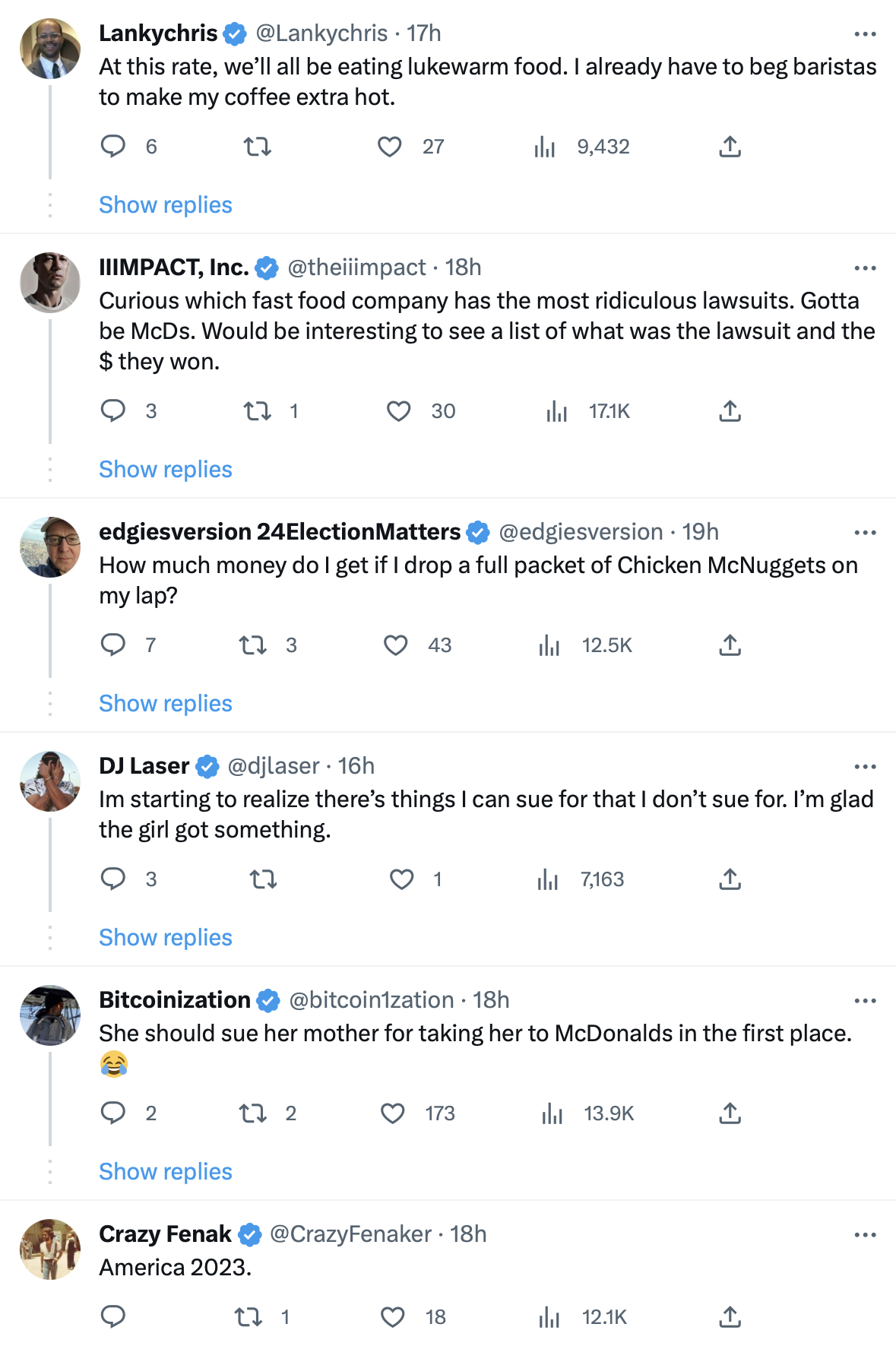Open more options for Lankychris's tweet
The height and width of the screenshot is (1346, 896).
865,34
